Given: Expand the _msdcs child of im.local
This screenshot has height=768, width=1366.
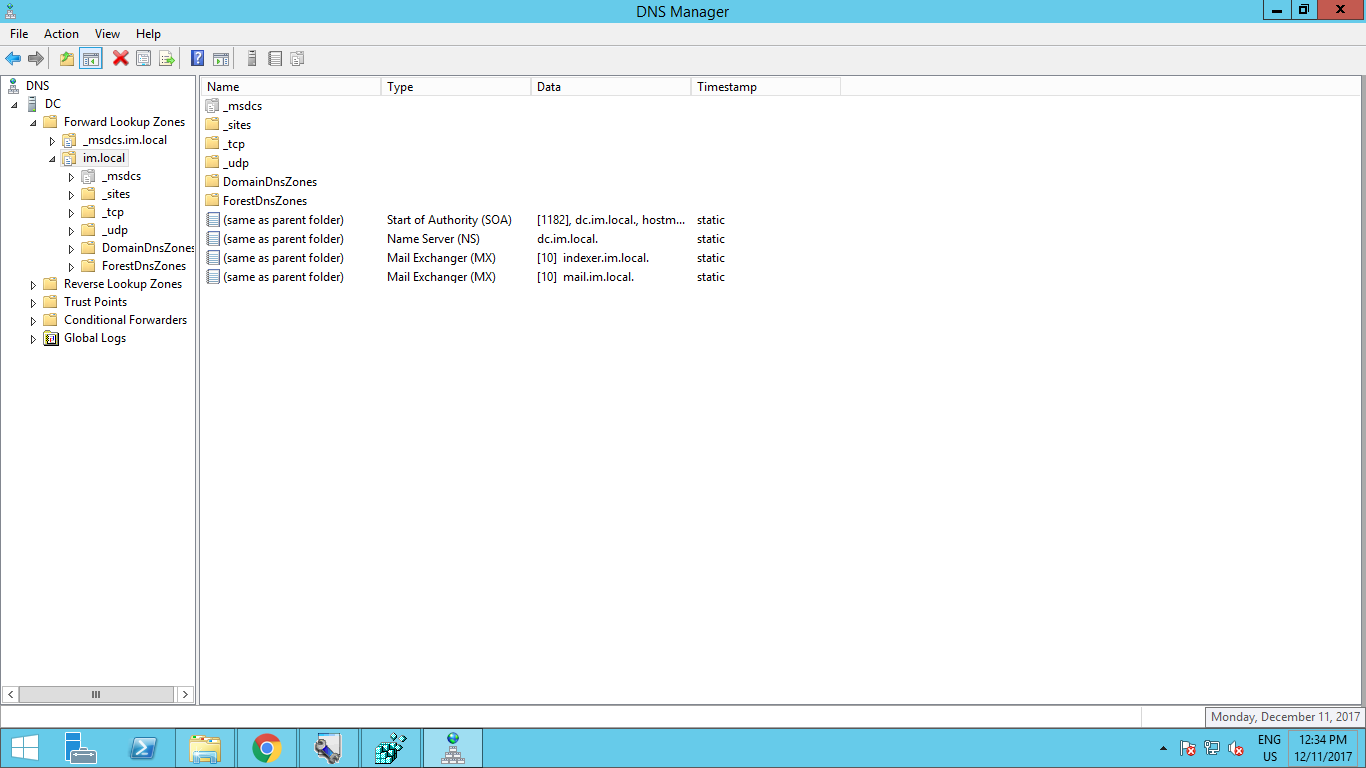Looking at the screenshot, I should tap(70, 176).
